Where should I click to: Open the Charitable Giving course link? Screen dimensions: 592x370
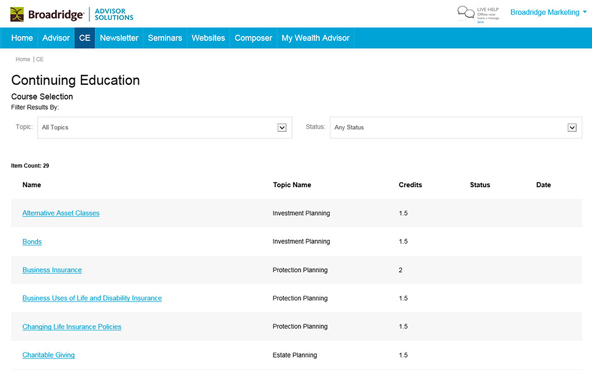pyautogui.click(x=49, y=355)
